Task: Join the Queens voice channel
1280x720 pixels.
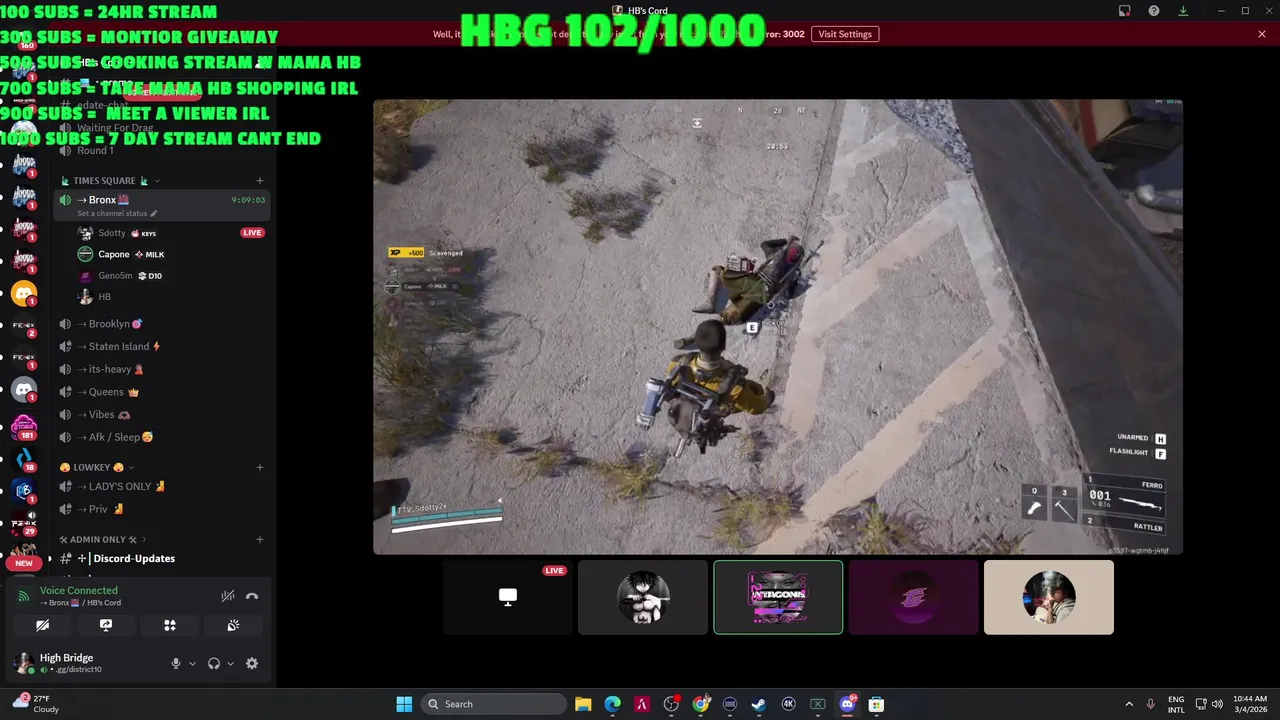Action: [x=160, y=392]
